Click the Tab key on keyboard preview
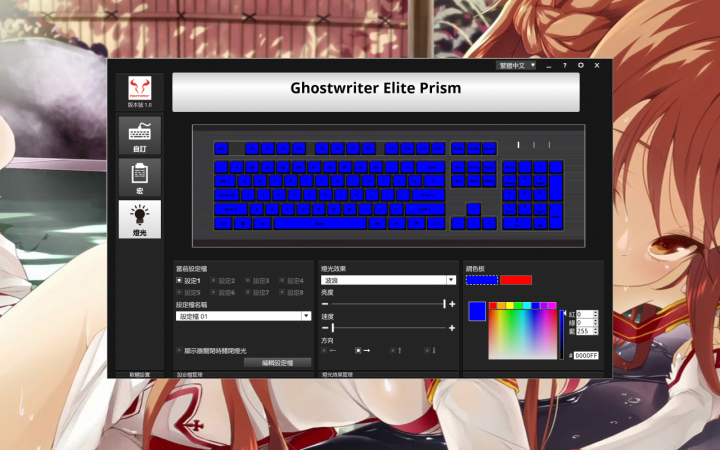This screenshot has width=720, height=450. 225,181
